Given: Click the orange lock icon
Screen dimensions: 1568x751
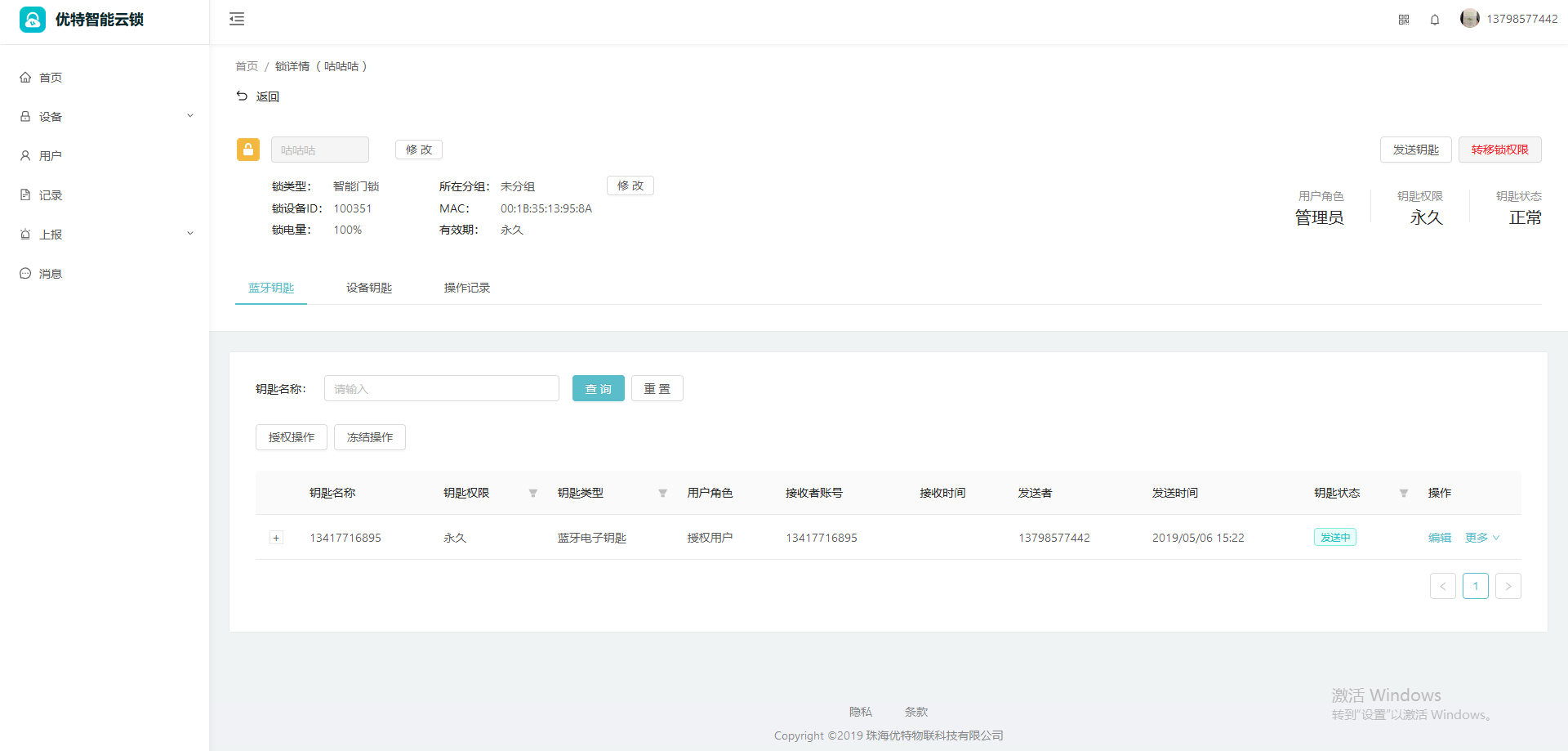Looking at the screenshot, I should pos(248,150).
